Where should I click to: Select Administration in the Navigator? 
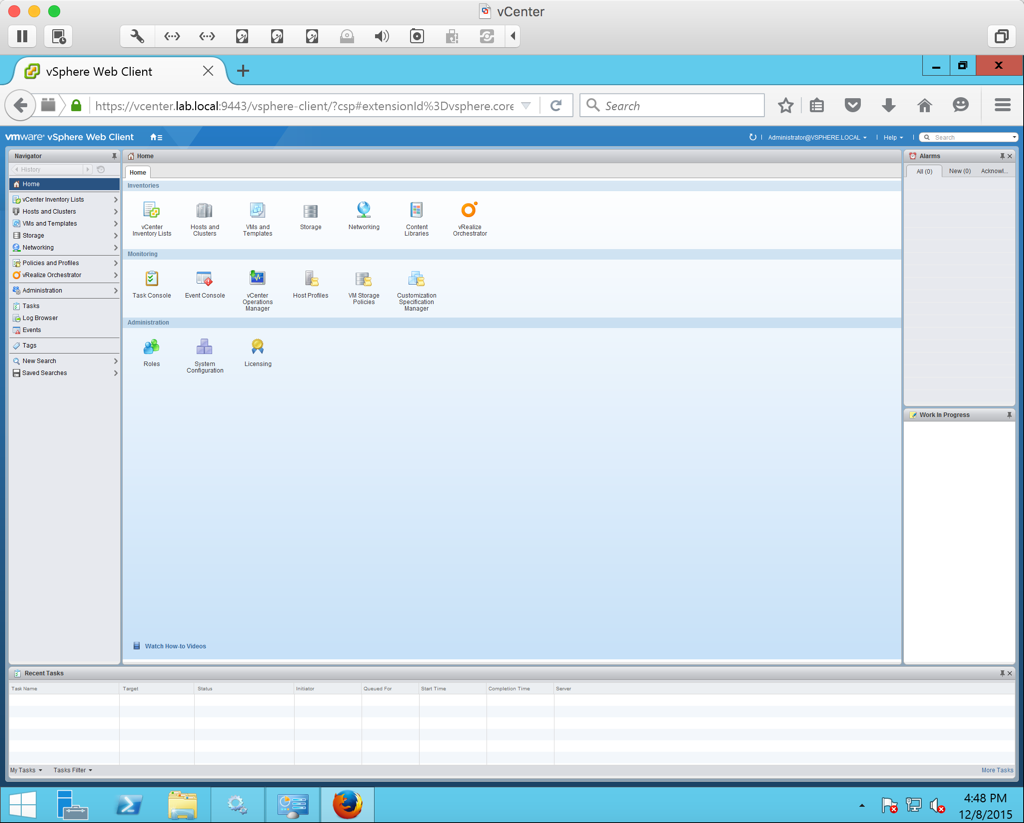click(42, 290)
